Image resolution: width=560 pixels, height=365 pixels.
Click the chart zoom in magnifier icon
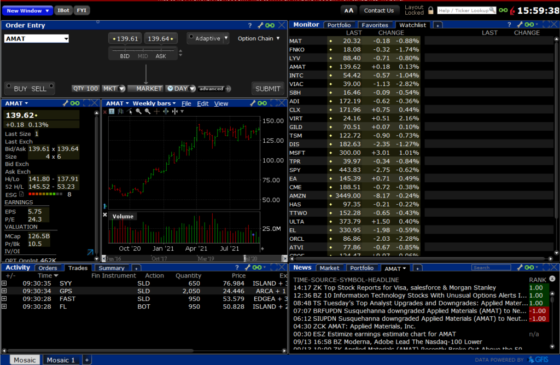[139, 111]
